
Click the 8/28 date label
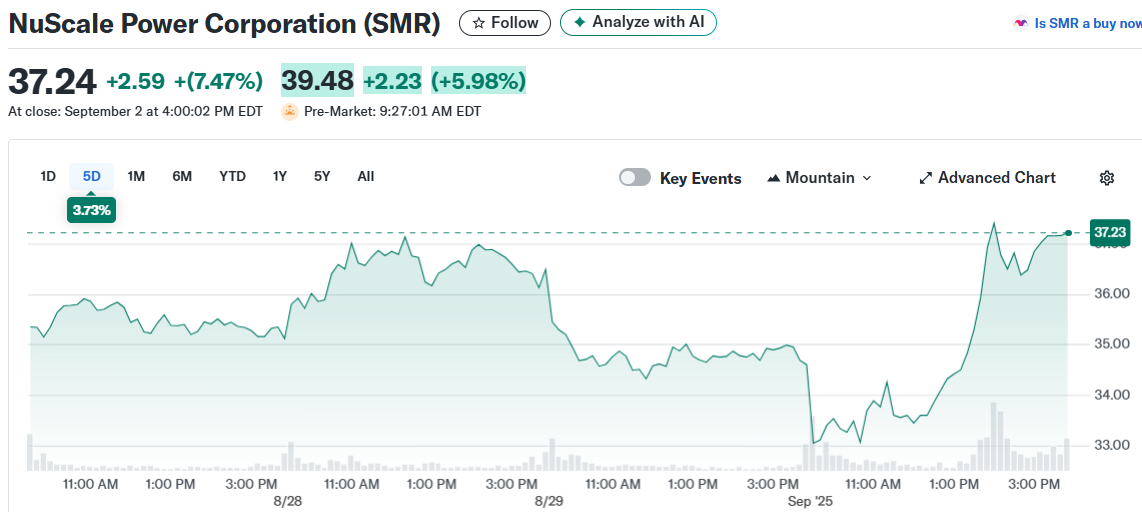[x=288, y=501]
